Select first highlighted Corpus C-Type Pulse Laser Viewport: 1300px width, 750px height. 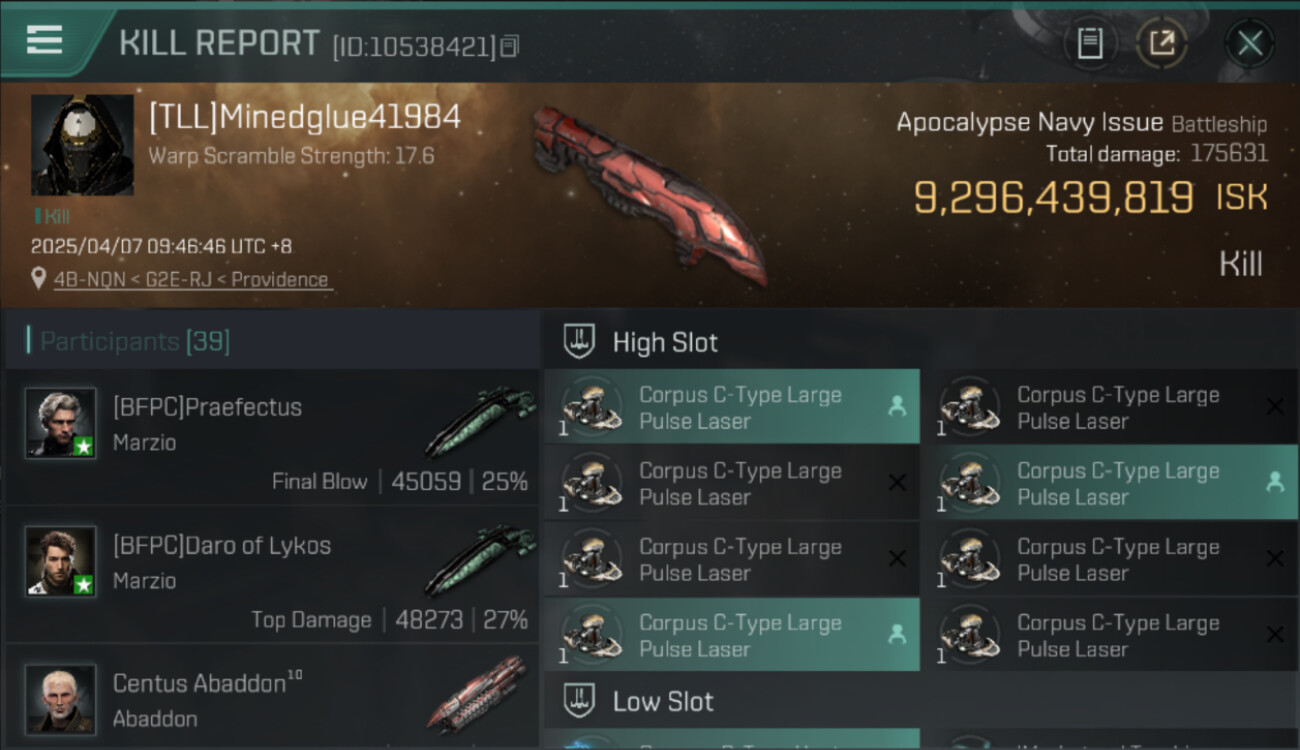point(732,407)
